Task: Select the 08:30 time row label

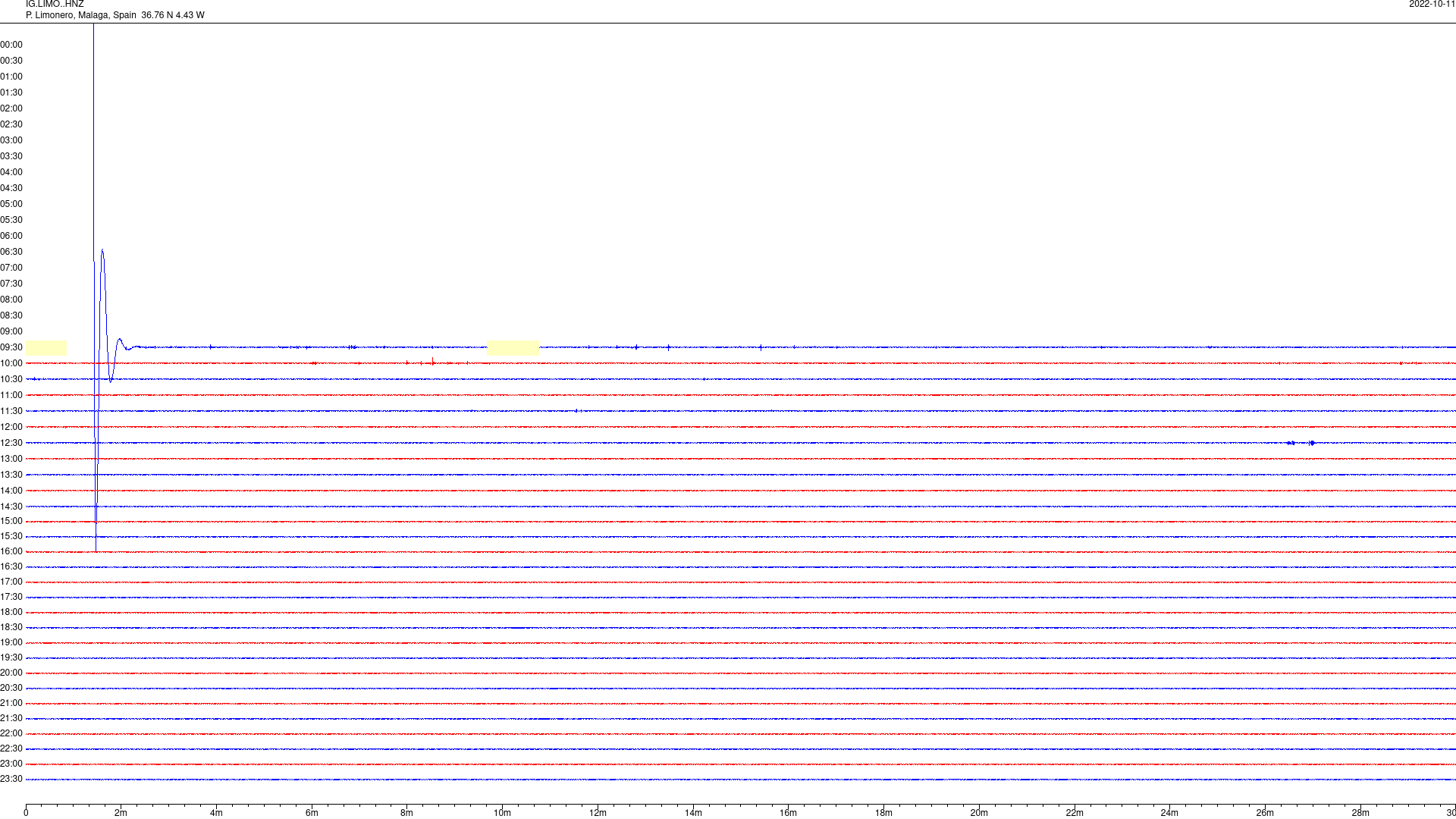Action: (11, 315)
